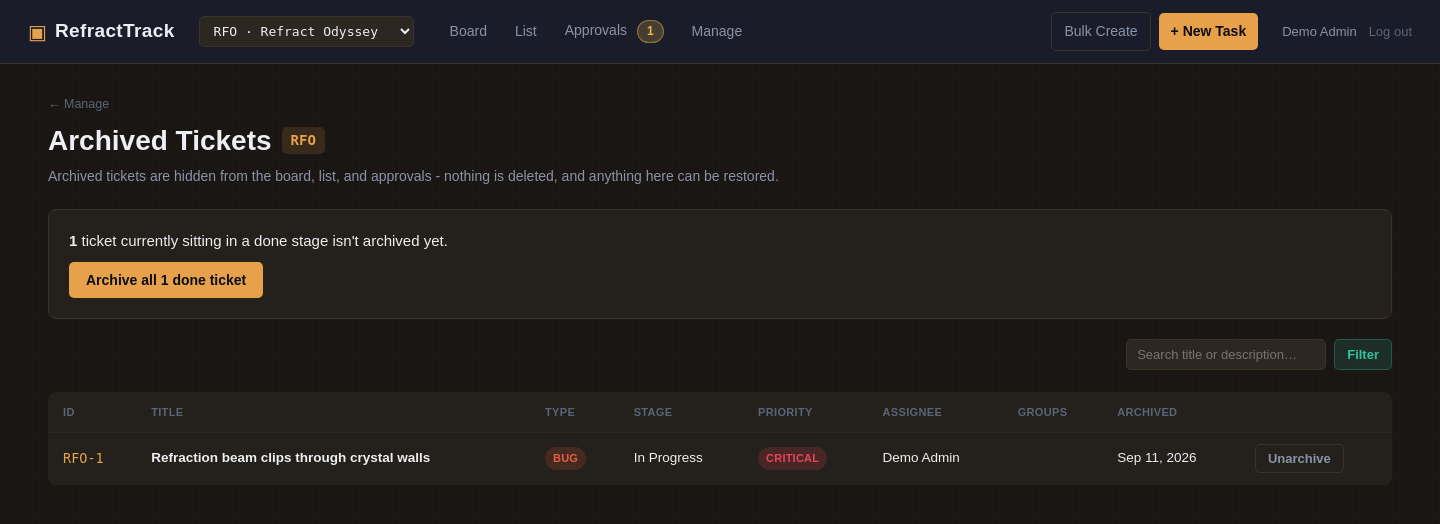Viewport: 1440px width, 524px height.
Task: Archive all 1 done ticket
Action: tap(166, 280)
